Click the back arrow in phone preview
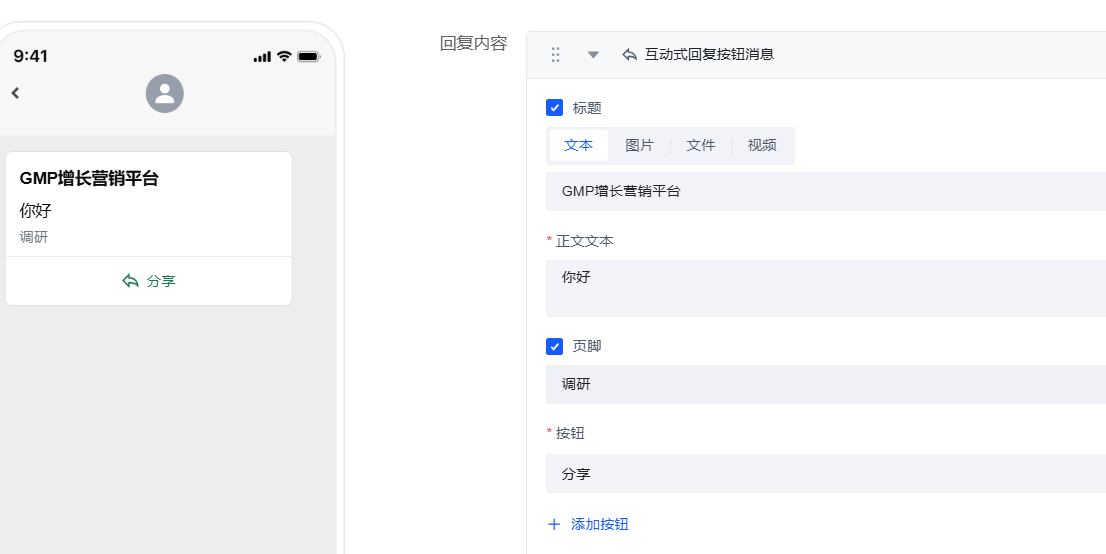 (15, 93)
